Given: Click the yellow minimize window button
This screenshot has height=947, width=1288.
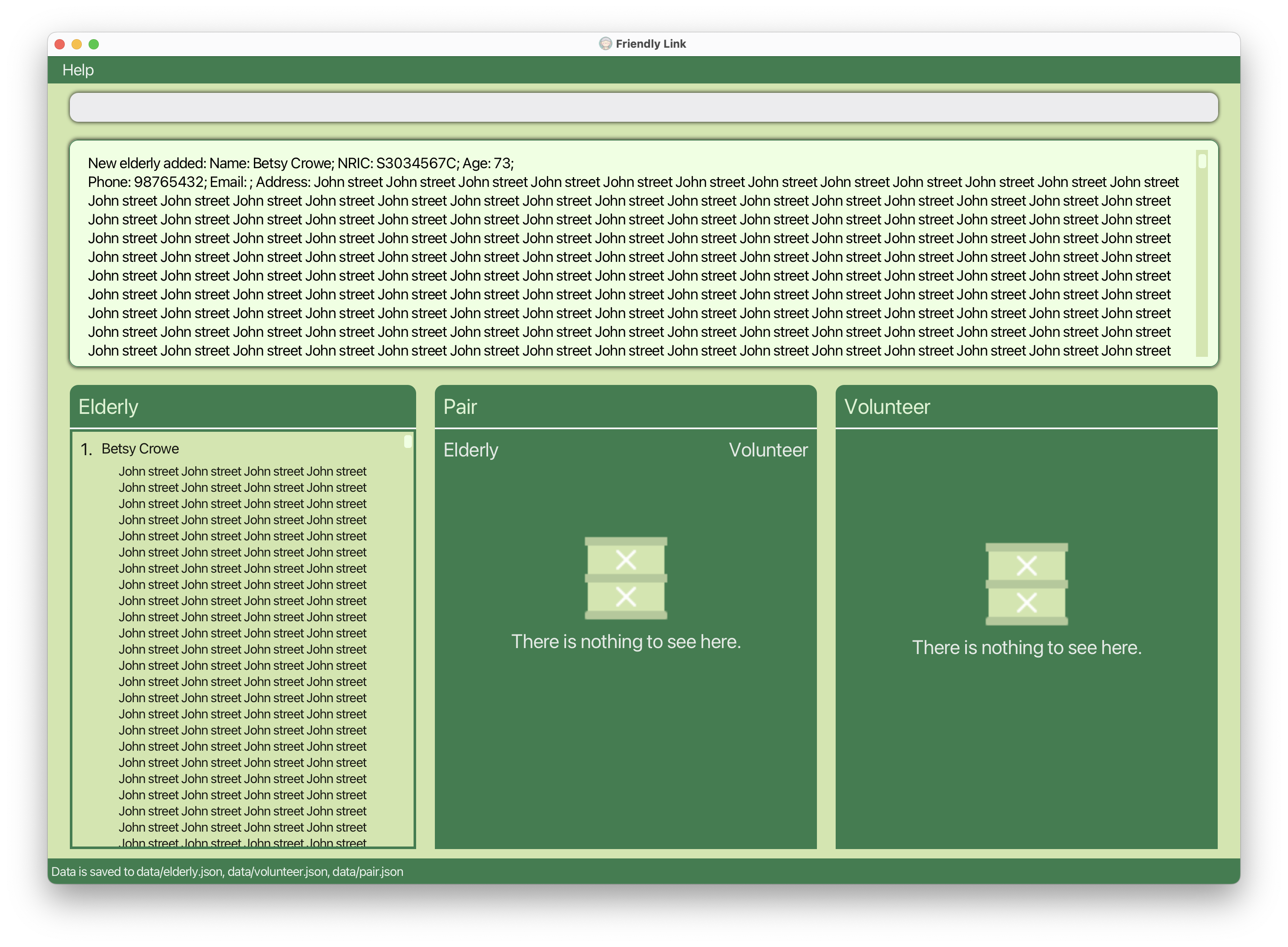Looking at the screenshot, I should click(x=77, y=44).
